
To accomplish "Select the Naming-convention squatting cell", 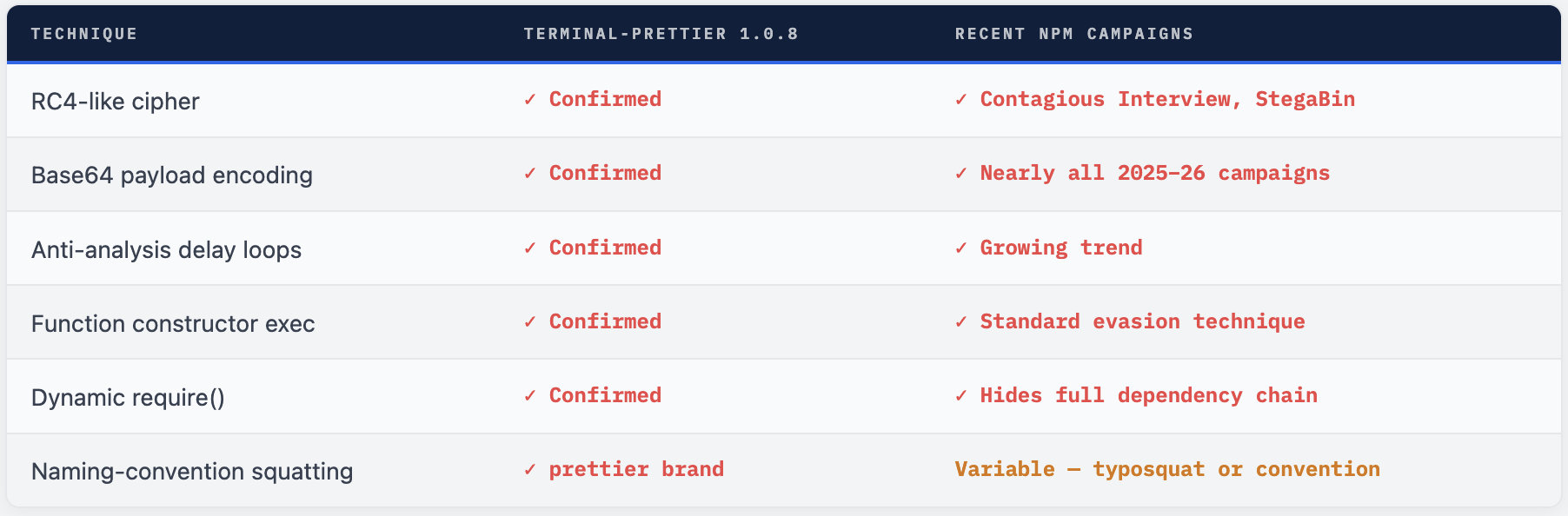I will (x=192, y=472).
